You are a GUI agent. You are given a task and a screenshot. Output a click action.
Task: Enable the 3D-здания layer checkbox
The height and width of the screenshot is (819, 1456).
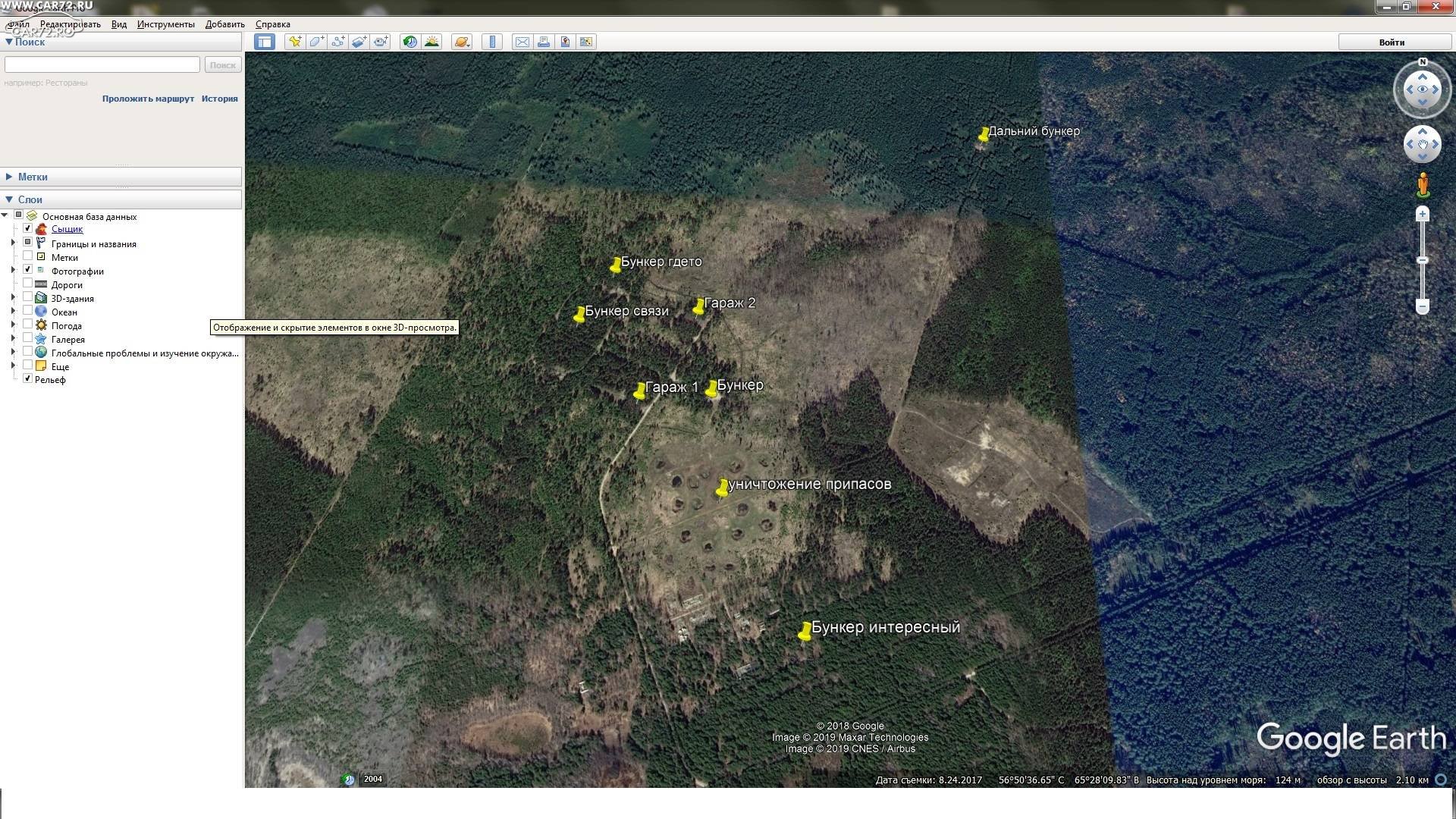(x=28, y=297)
